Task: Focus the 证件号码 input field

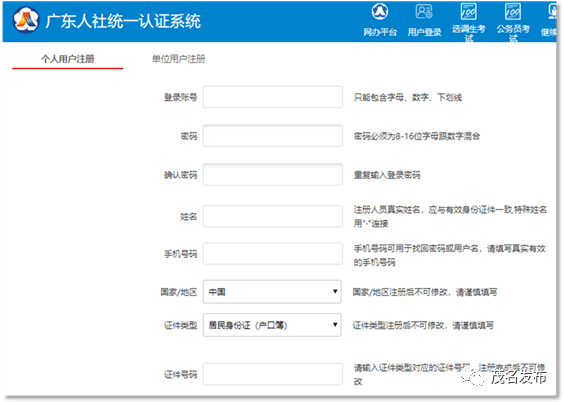Action: click(273, 374)
